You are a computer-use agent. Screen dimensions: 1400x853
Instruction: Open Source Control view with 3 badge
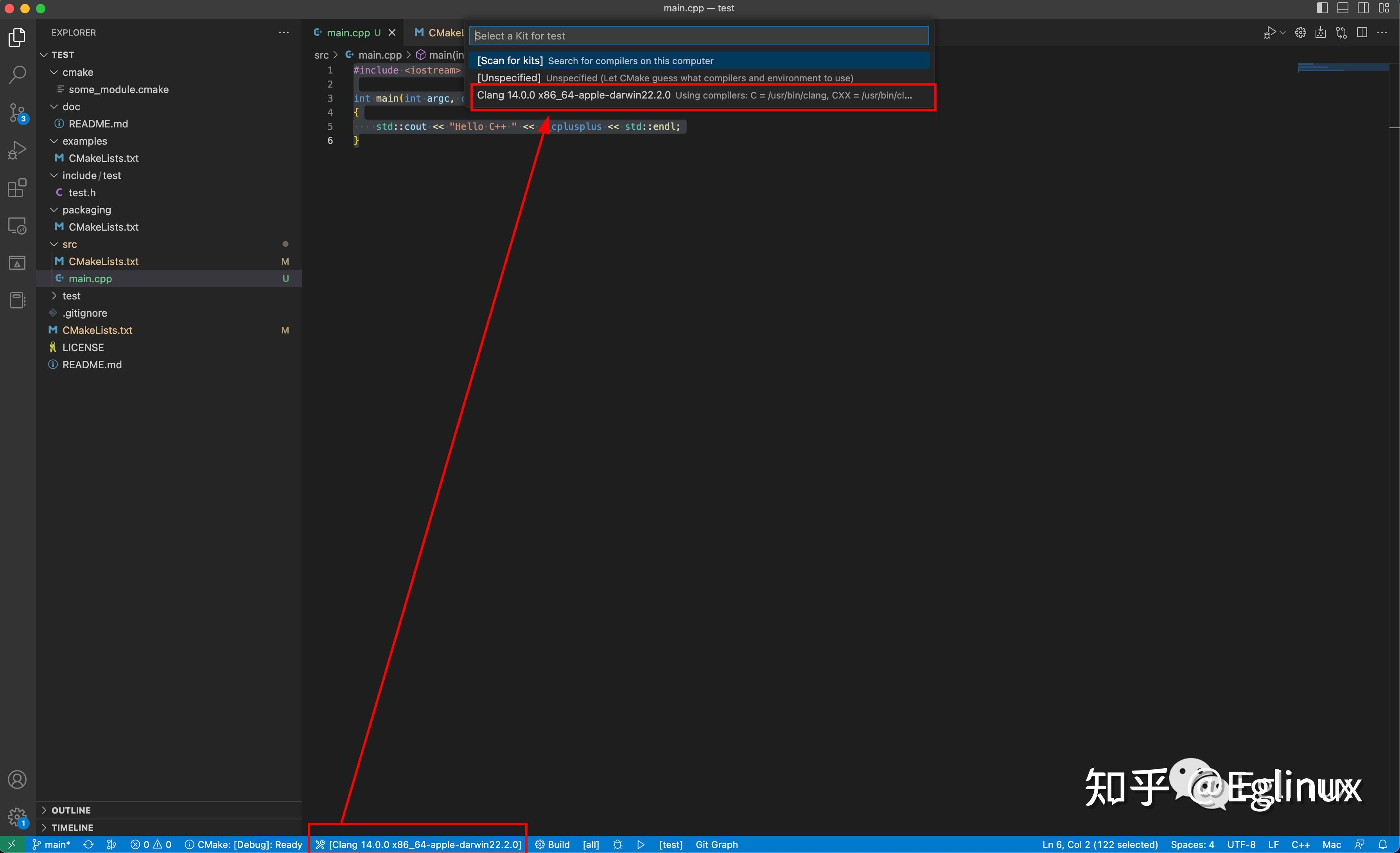tap(17, 113)
